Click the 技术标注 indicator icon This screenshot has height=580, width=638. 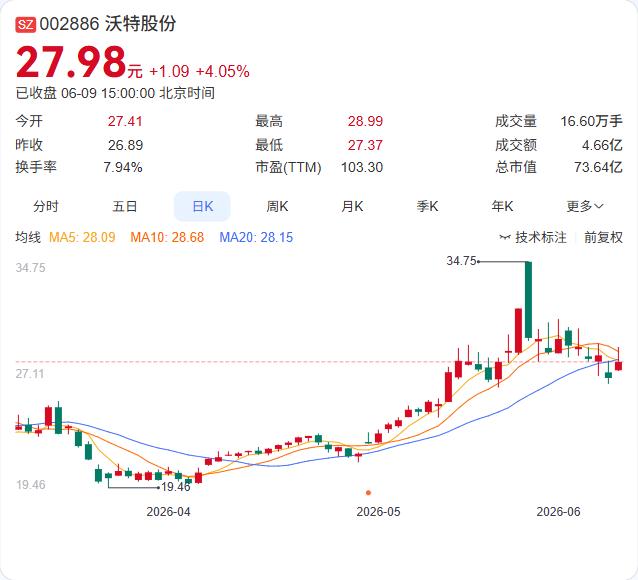tap(505, 237)
